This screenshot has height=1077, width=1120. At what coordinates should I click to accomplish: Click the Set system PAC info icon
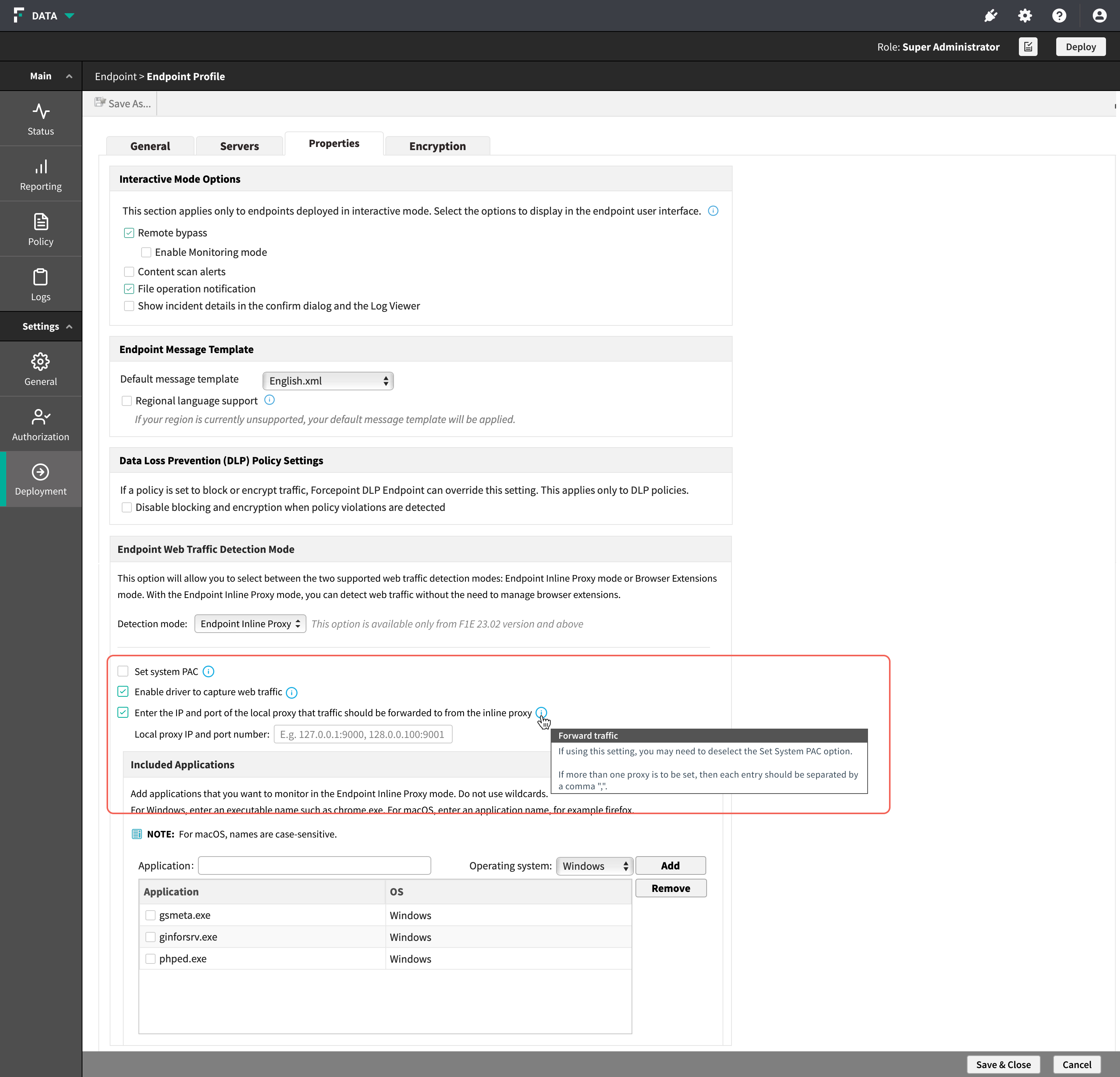[x=208, y=671]
